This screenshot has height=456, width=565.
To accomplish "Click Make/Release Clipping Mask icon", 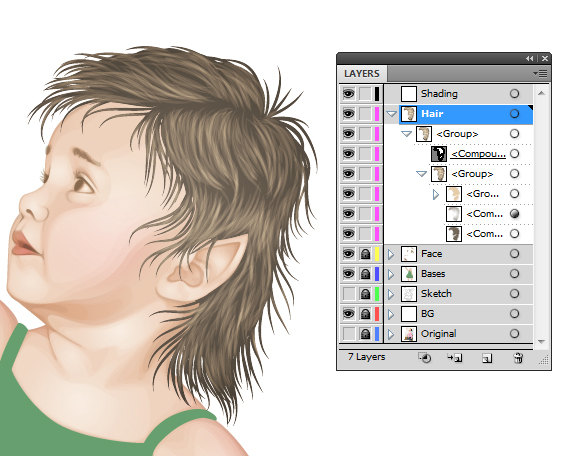I will (x=424, y=358).
